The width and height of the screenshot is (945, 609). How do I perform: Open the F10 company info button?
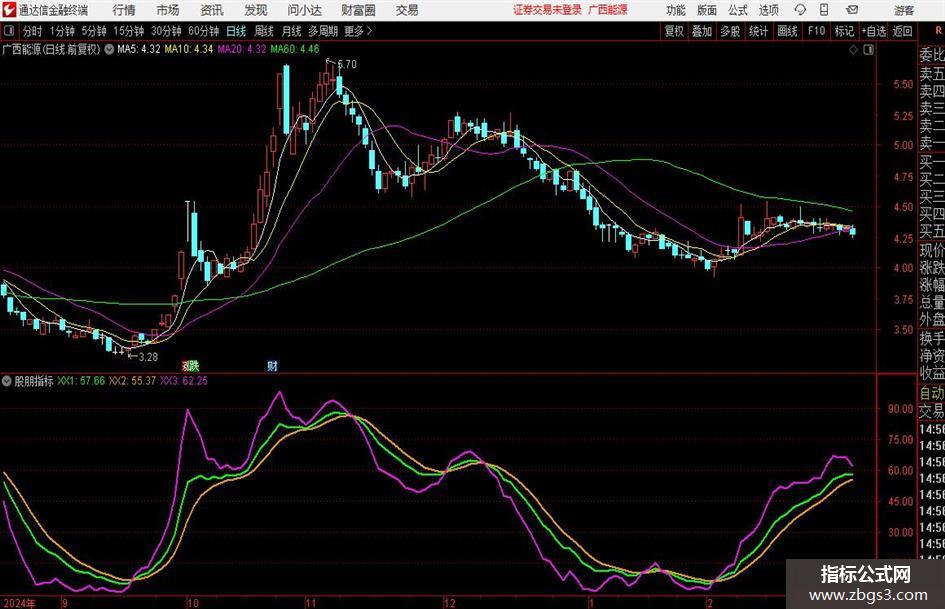[x=817, y=31]
